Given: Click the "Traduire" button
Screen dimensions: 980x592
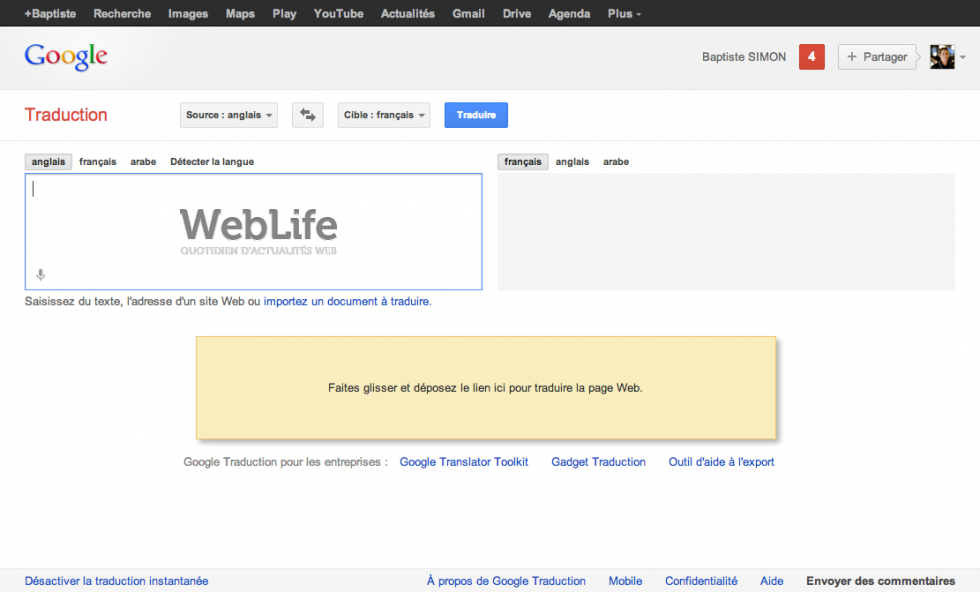Looking at the screenshot, I should pyautogui.click(x=475, y=114).
